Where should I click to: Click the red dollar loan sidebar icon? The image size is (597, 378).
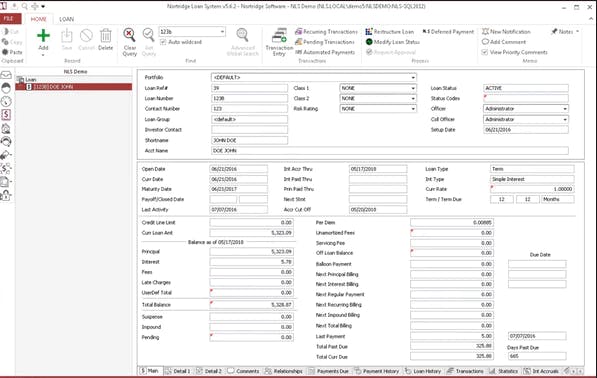pyautogui.click(x=6, y=115)
